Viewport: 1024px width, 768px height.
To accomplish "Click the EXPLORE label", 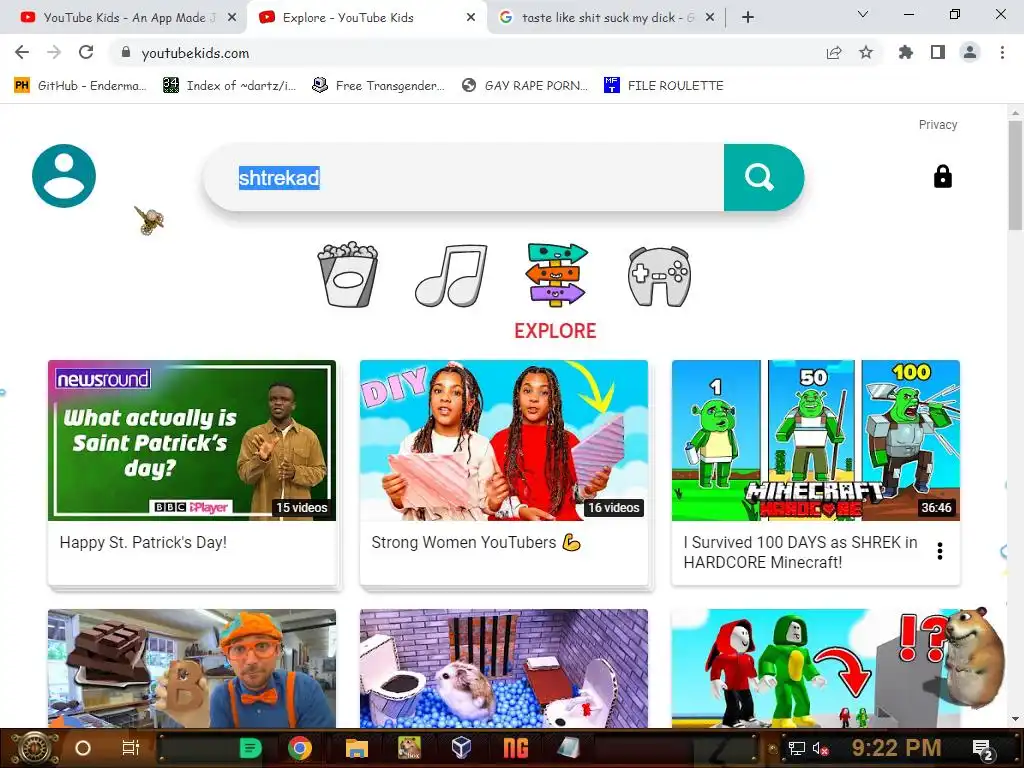I will pos(555,331).
